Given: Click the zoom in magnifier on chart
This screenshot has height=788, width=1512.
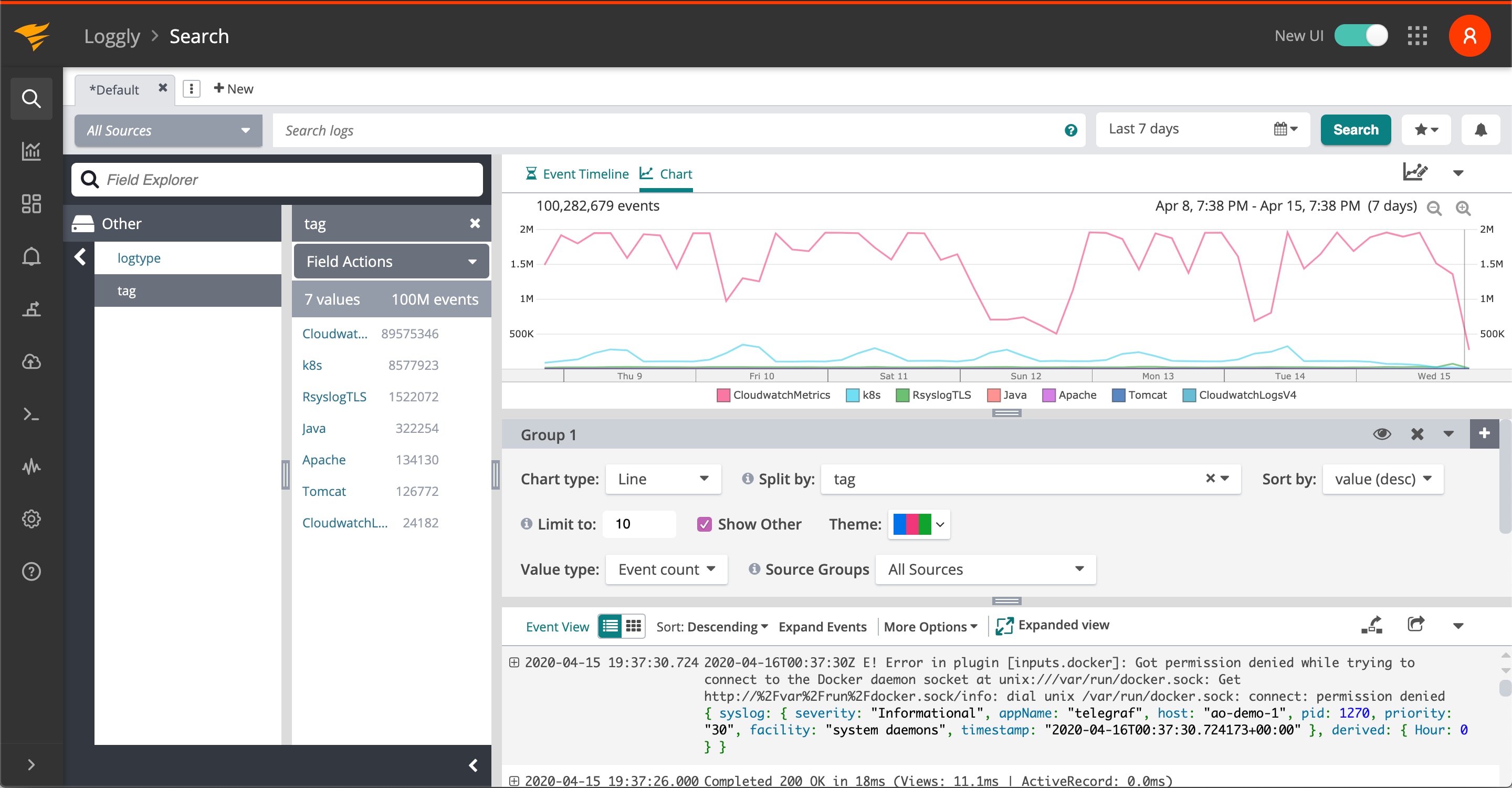Looking at the screenshot, I should [x=1463, y=209].
